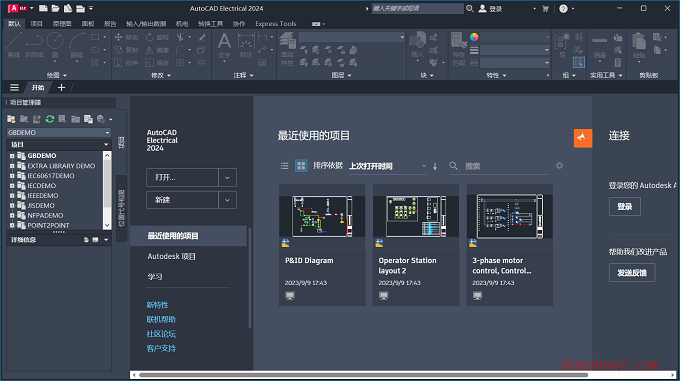Viewport: 680px width, 381px height.
Task: Switch to the Project ribbon tab
Action: [x=36, y=24]
